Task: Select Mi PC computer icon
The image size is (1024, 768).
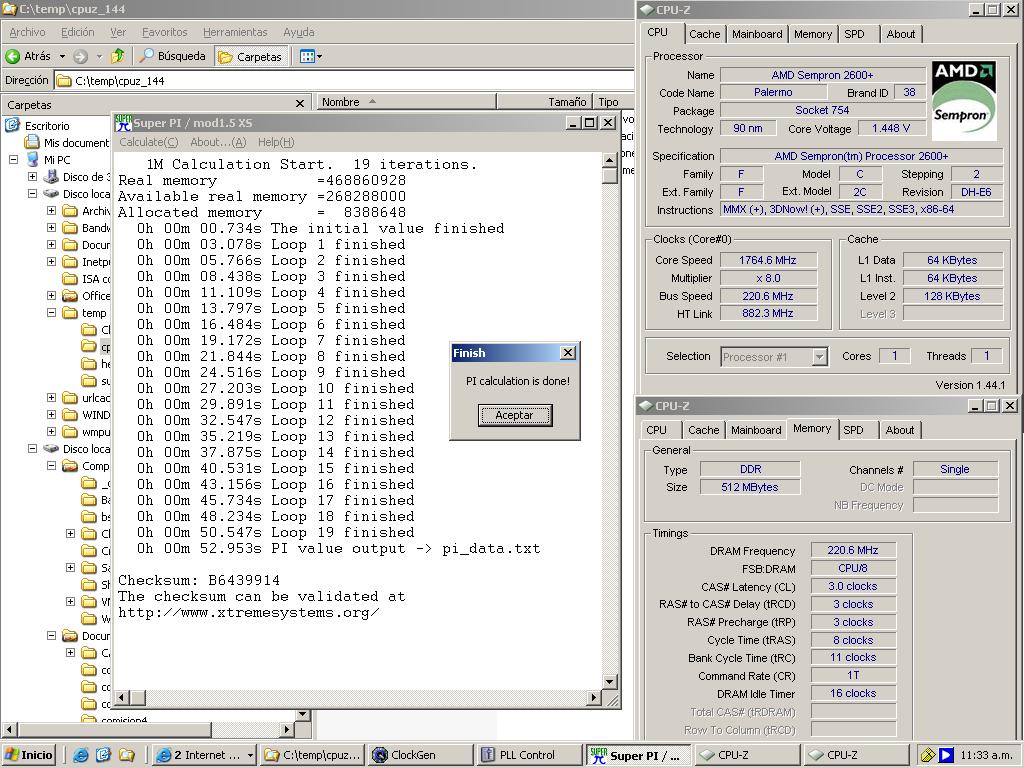Action: [x=33, y=159]
